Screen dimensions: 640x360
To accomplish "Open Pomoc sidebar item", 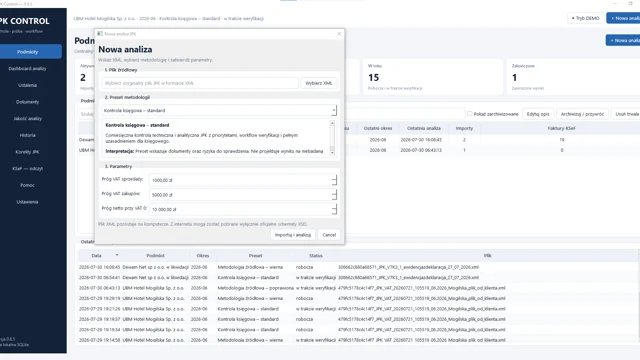I will coord(28,185).
